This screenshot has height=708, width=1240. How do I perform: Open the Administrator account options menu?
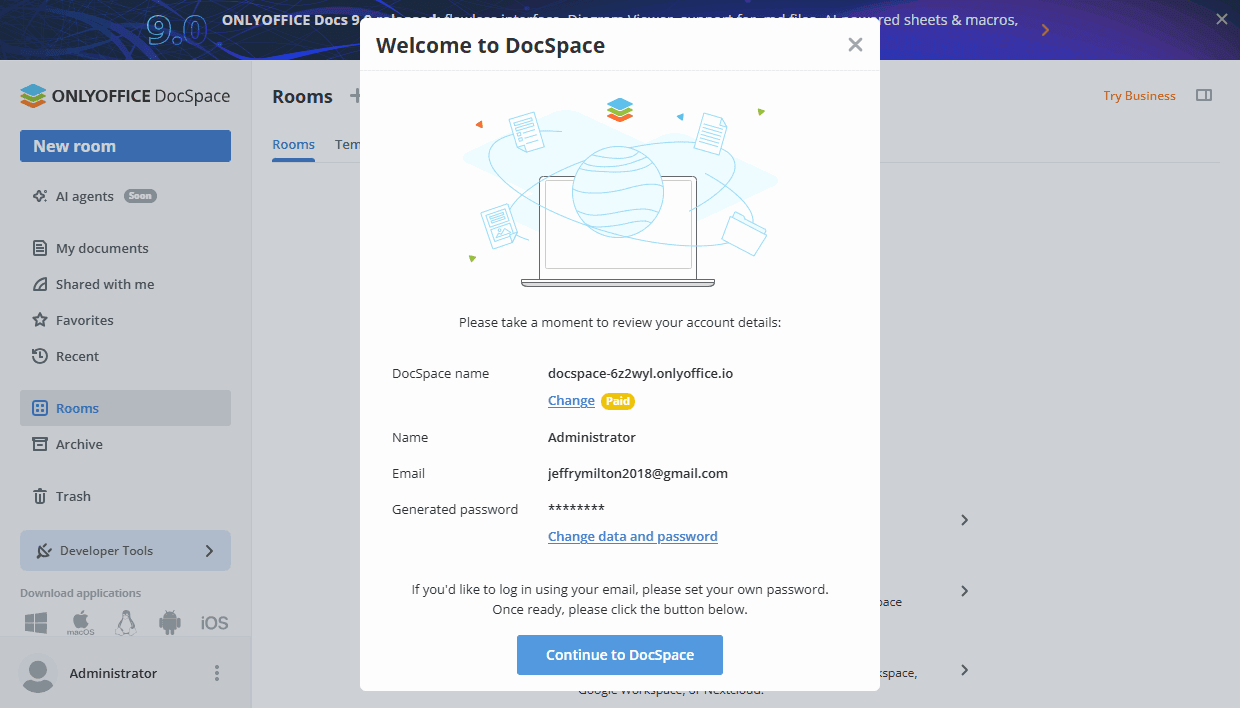click(216, 673)
